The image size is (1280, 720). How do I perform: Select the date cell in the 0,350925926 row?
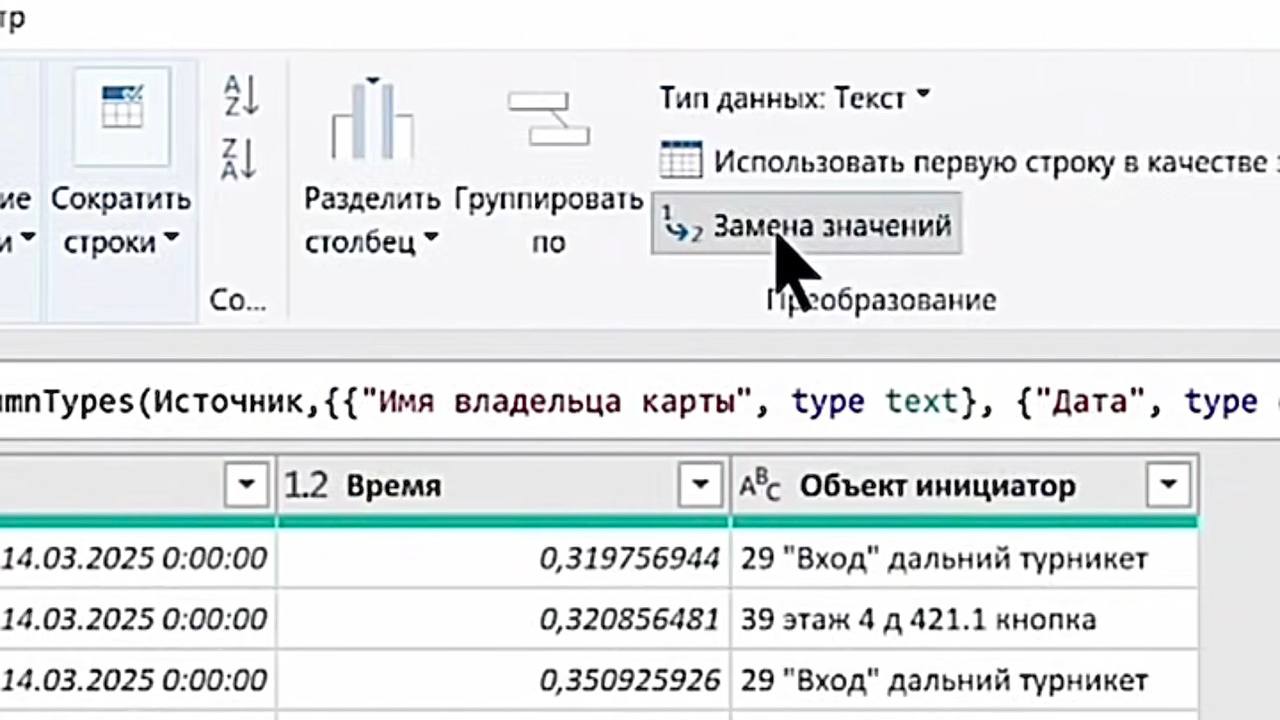click(x=137, y=680)
